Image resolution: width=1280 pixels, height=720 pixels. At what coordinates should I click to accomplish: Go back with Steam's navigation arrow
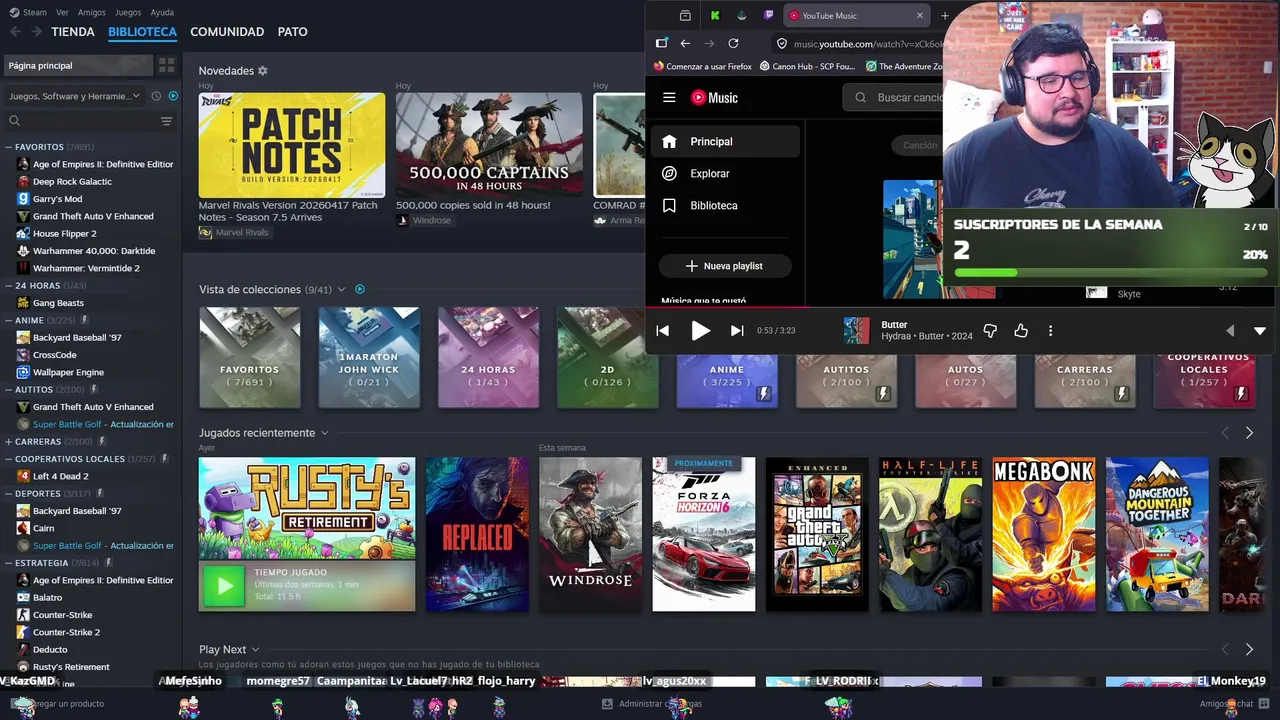[15, 32]
